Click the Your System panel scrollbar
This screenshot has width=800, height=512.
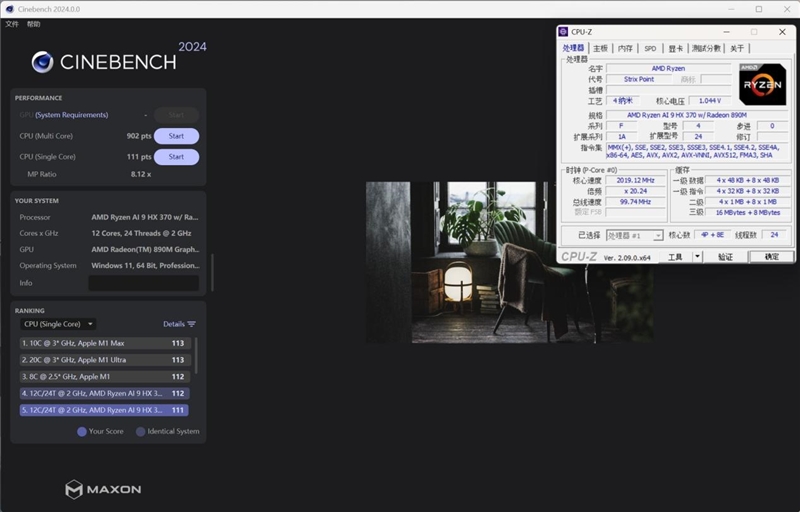click(x=212, y=272)
